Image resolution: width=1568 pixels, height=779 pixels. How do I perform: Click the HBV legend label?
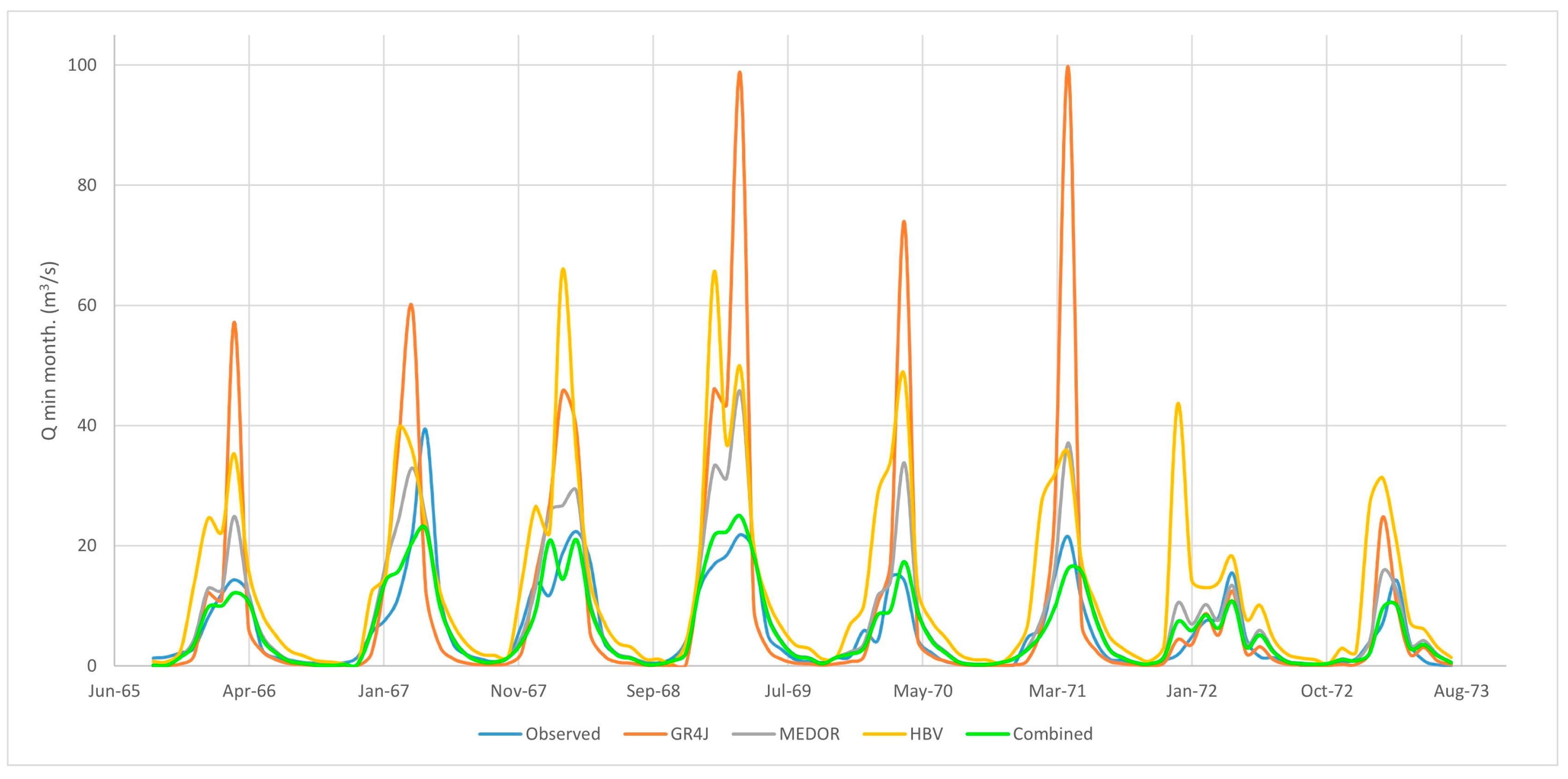pyautogui.click(x=926, y=734)
